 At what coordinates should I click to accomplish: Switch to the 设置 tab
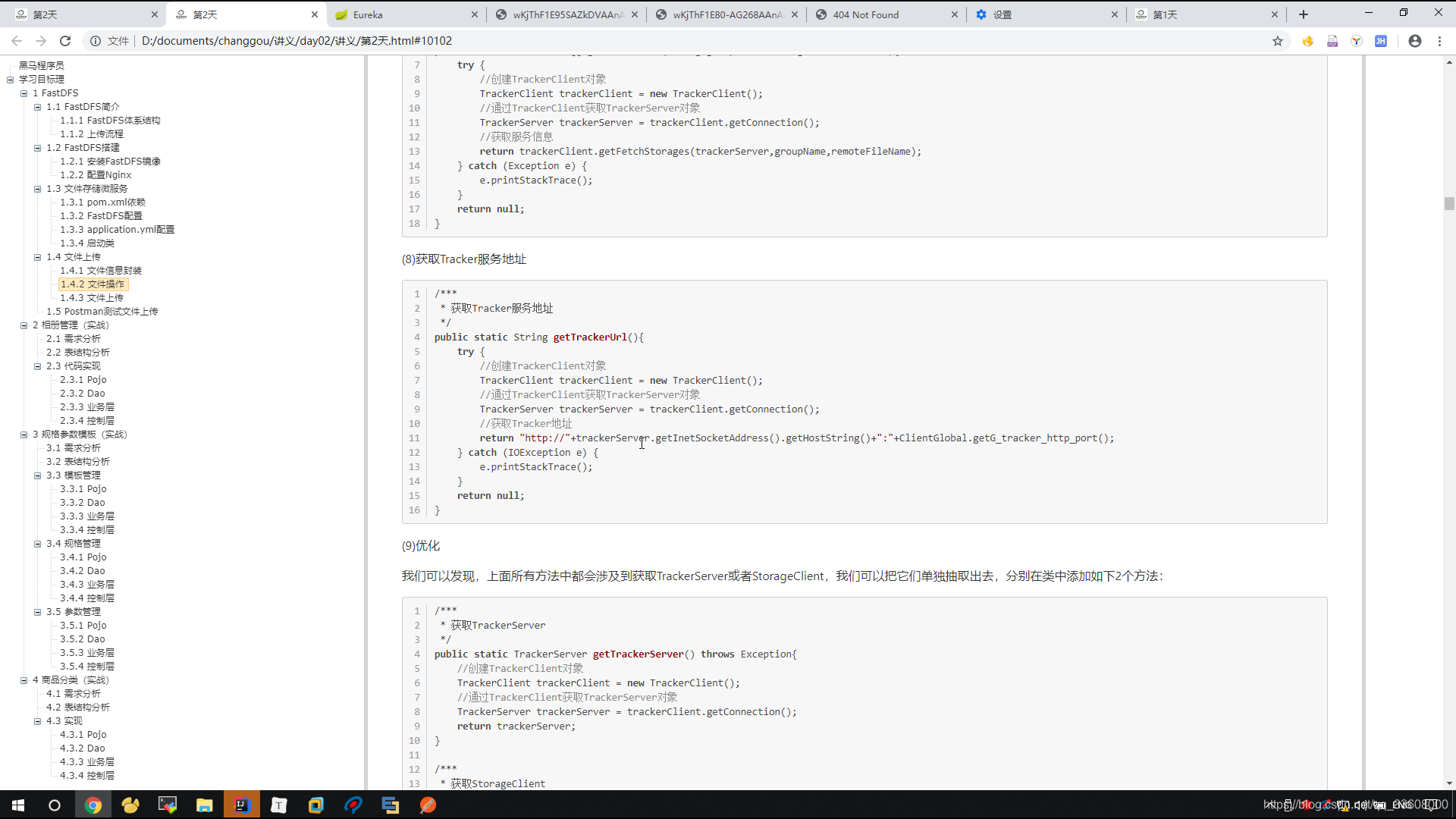(1046, 14)
